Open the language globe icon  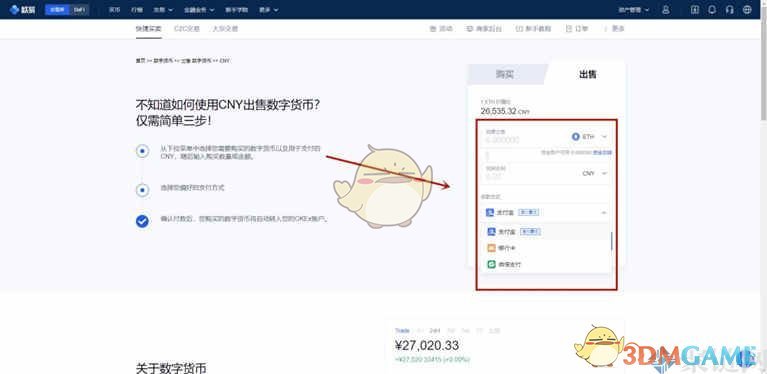747,9
